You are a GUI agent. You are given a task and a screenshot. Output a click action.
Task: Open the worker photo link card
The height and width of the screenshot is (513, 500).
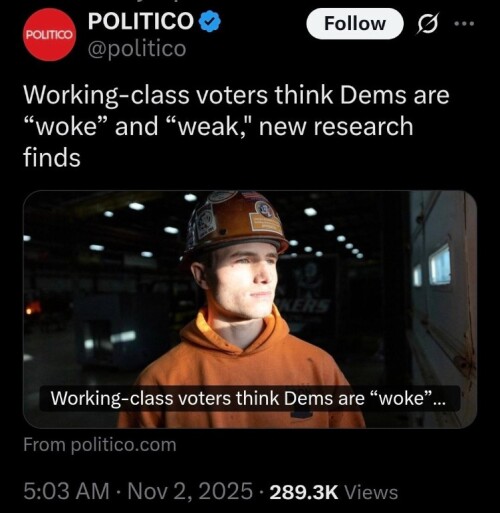250,309
